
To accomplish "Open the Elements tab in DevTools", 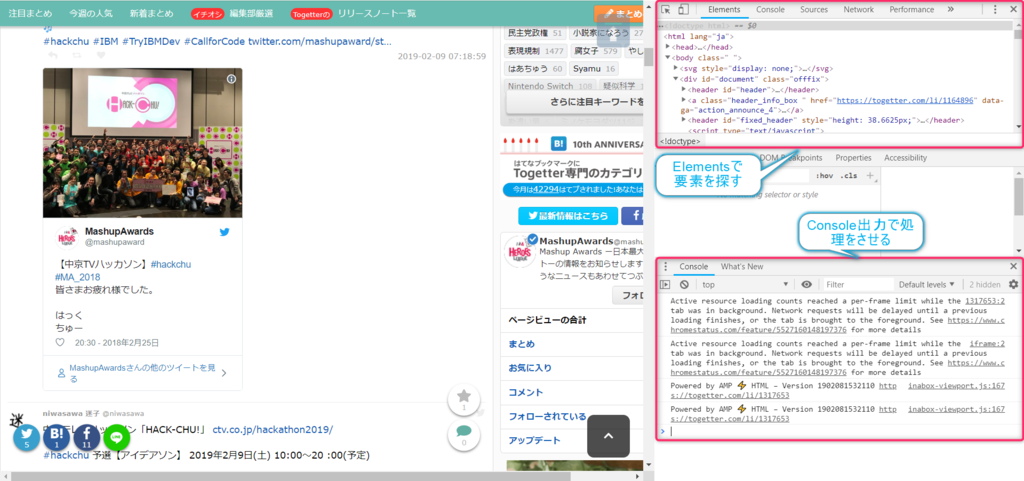I will click(x=724, y=10).
